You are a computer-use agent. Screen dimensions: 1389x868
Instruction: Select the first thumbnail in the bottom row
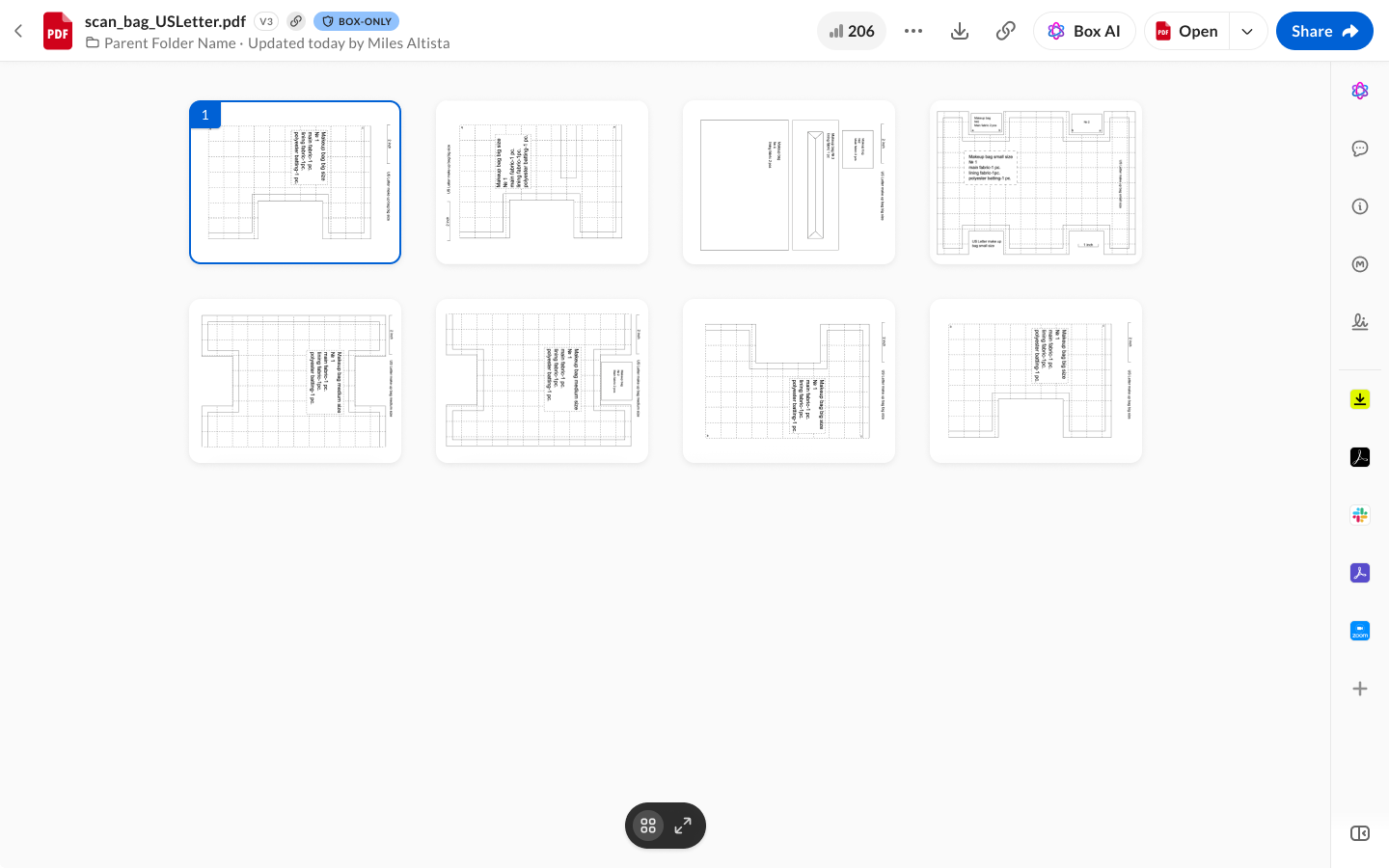point(295,381)
